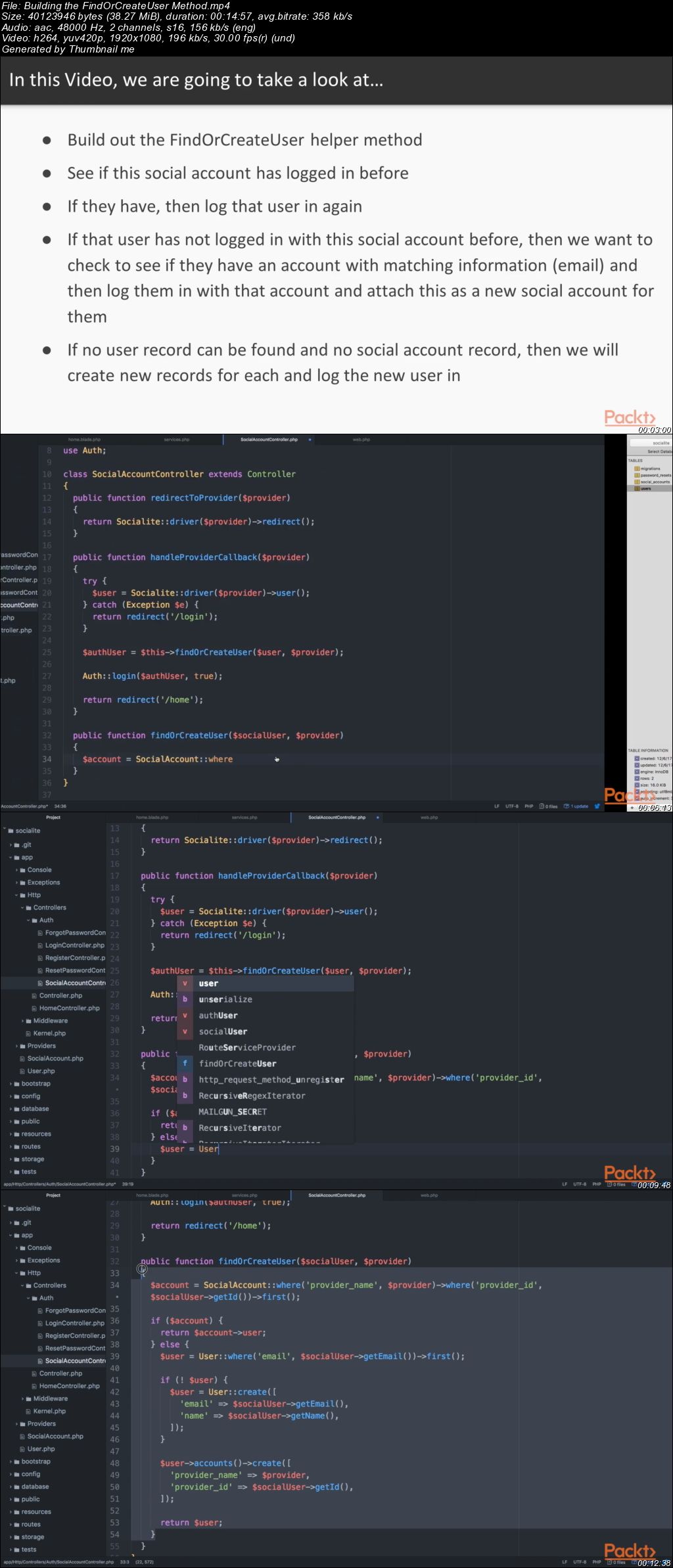673x1568 pixels.
Task: Click cursor position "34:36" in status bar
Action: pos(60,806)
